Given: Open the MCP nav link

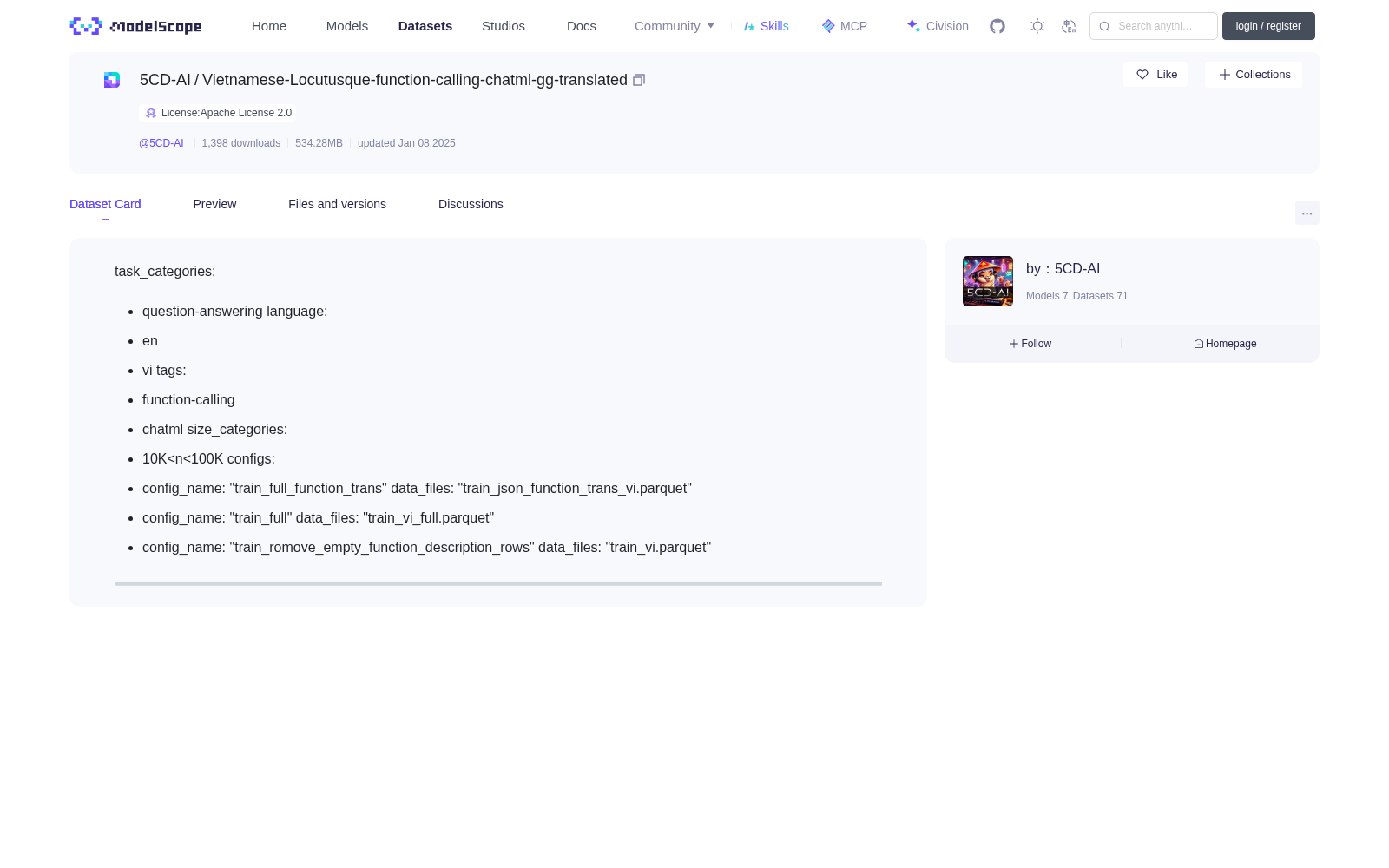Looking at the screenshot, I should (845, 26).
